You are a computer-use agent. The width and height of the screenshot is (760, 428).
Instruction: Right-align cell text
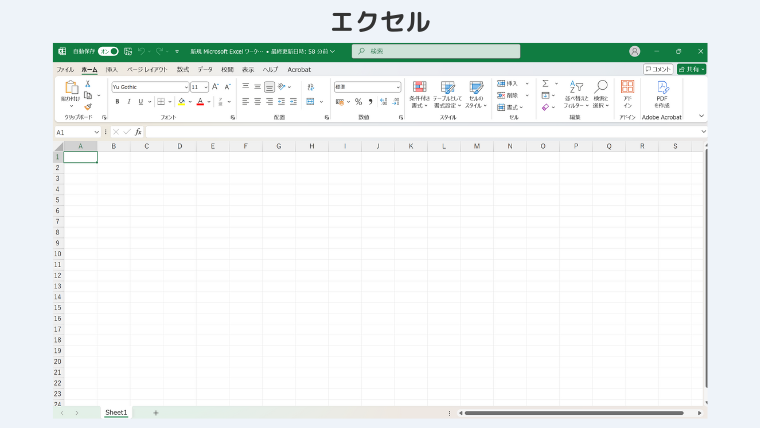[x=269, y=102]
